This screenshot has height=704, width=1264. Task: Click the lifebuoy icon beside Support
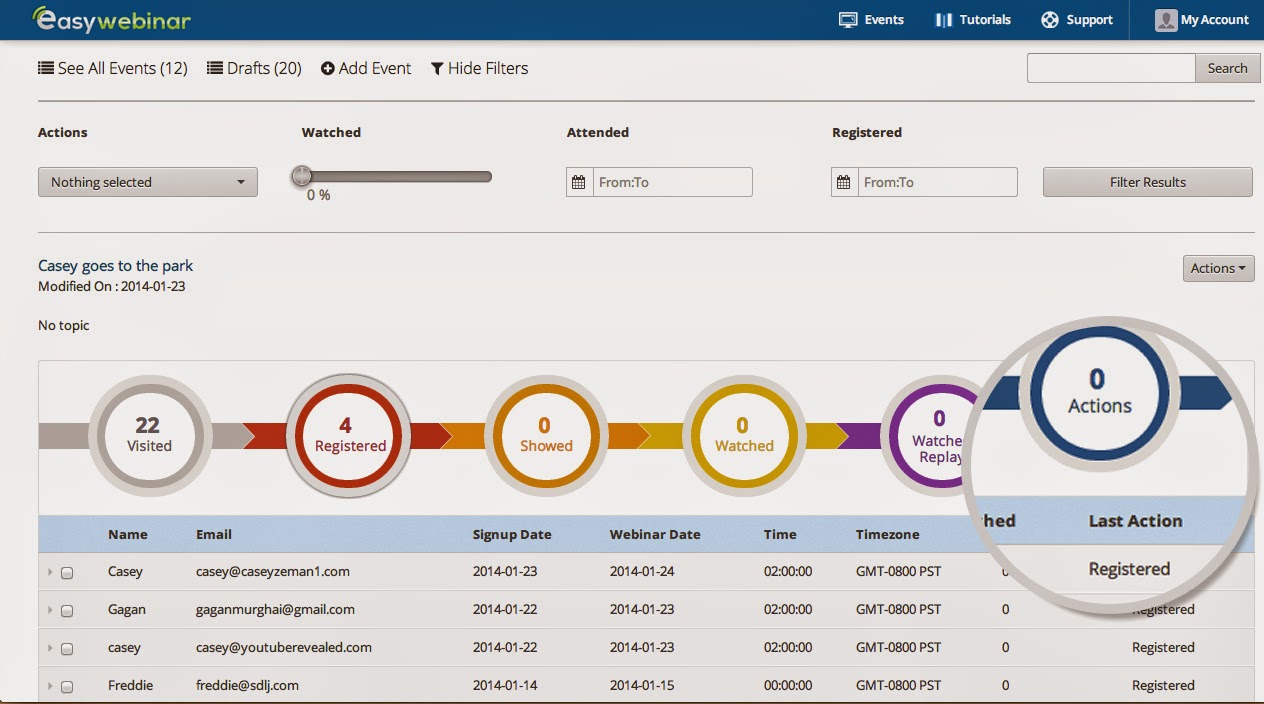[x=1049, y=19]
